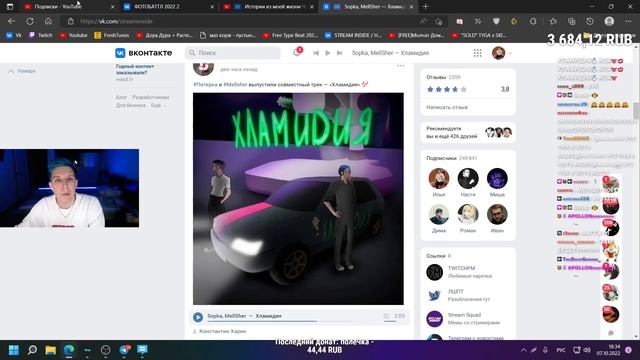Open the ЛШПТ twitter link
The width and height of the screenshot is (640, 360).
pos(456,291)
